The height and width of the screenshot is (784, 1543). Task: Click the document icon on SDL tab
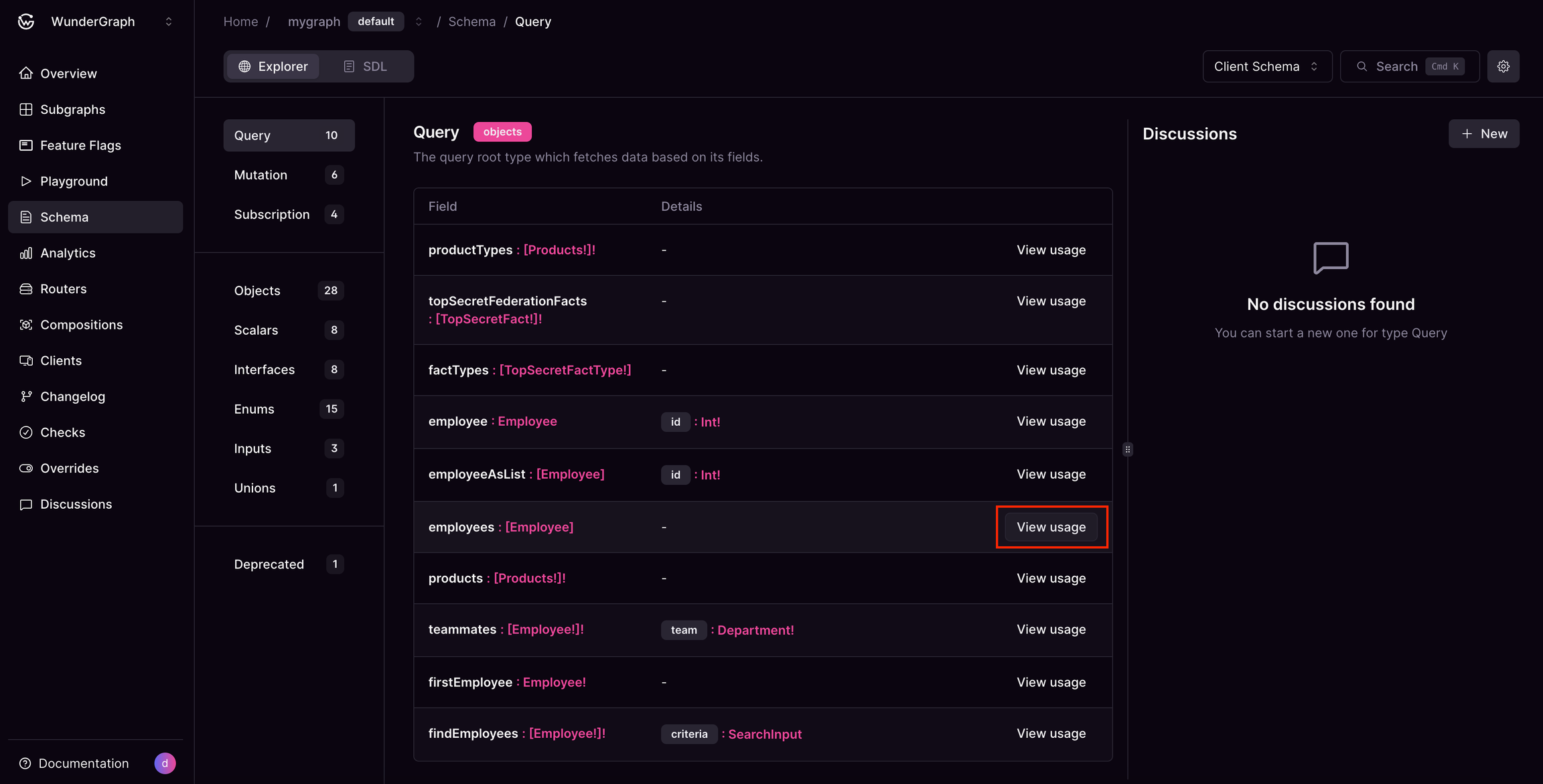pyautogui.click(x=349, y=66)
